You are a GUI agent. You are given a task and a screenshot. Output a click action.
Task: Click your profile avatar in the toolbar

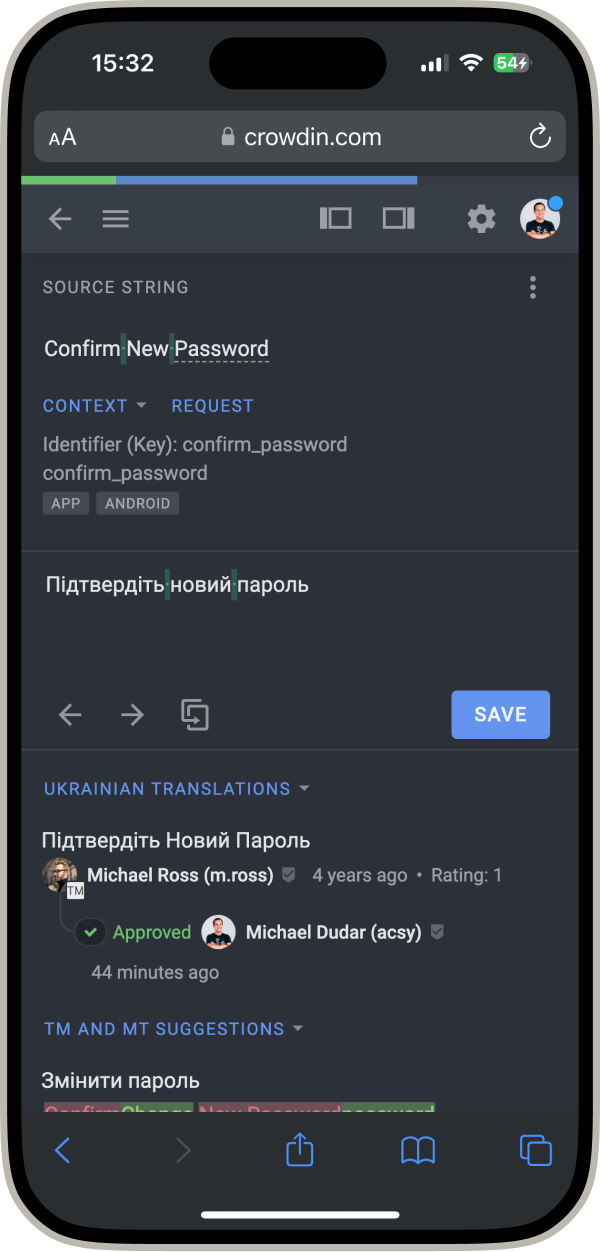[539, 218]
